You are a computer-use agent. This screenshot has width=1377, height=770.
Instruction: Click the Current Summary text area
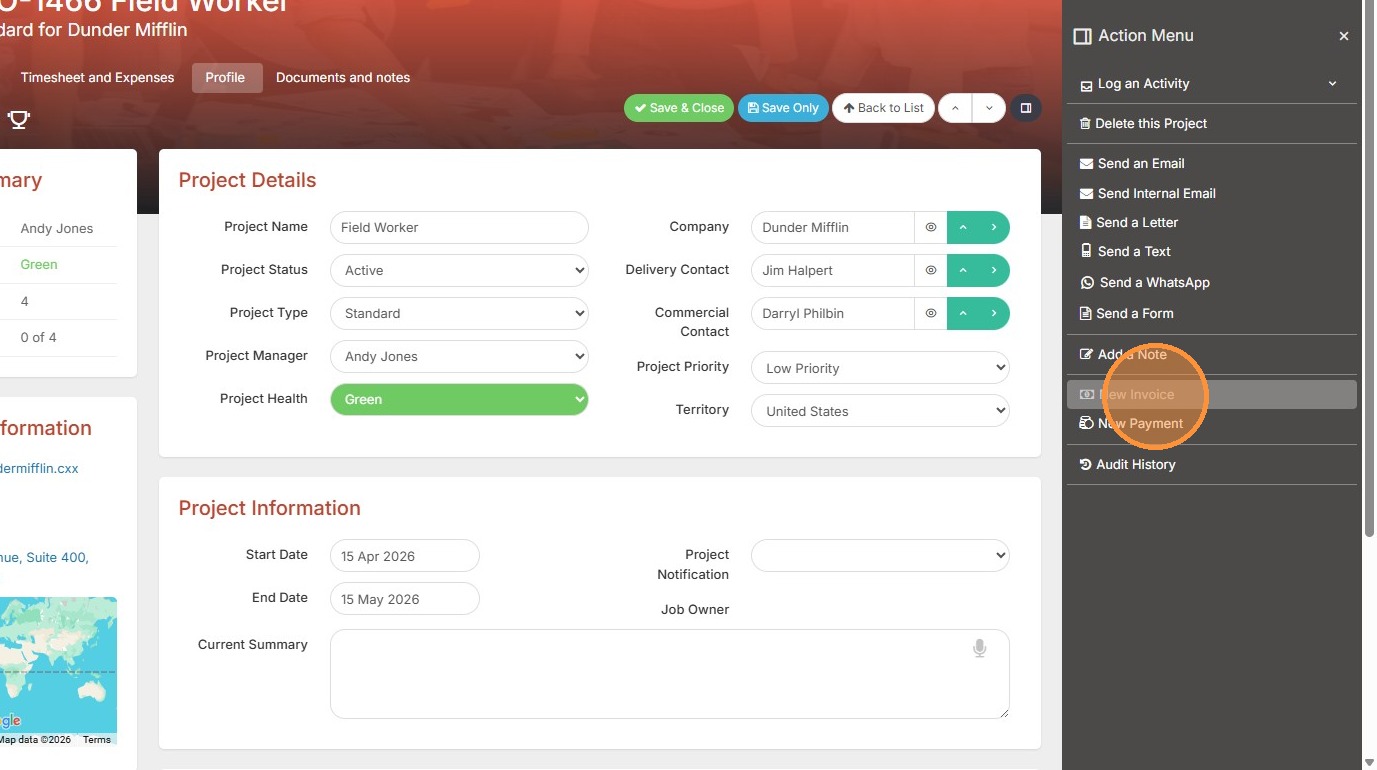coord(670,674)
